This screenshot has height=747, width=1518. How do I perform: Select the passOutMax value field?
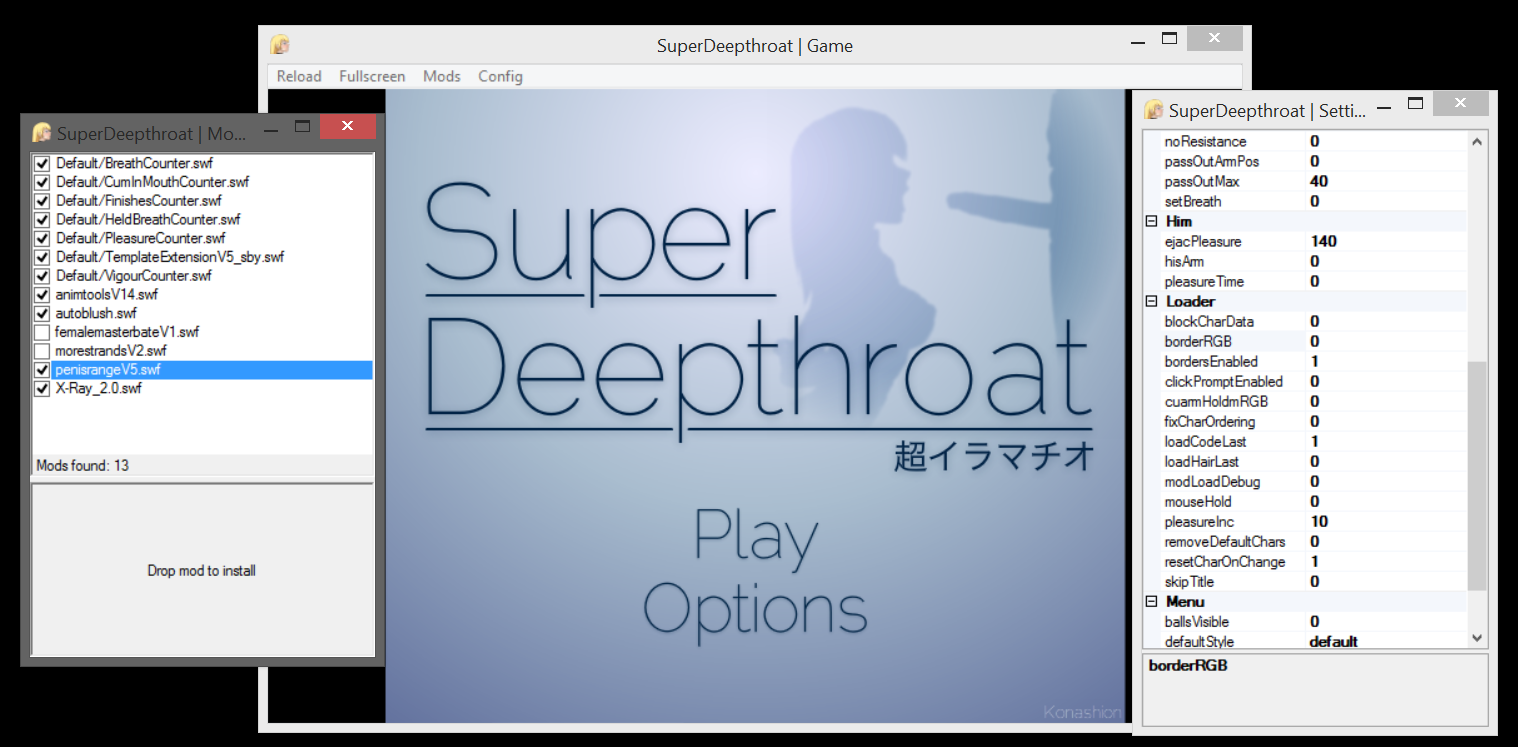coord(1385,181)
